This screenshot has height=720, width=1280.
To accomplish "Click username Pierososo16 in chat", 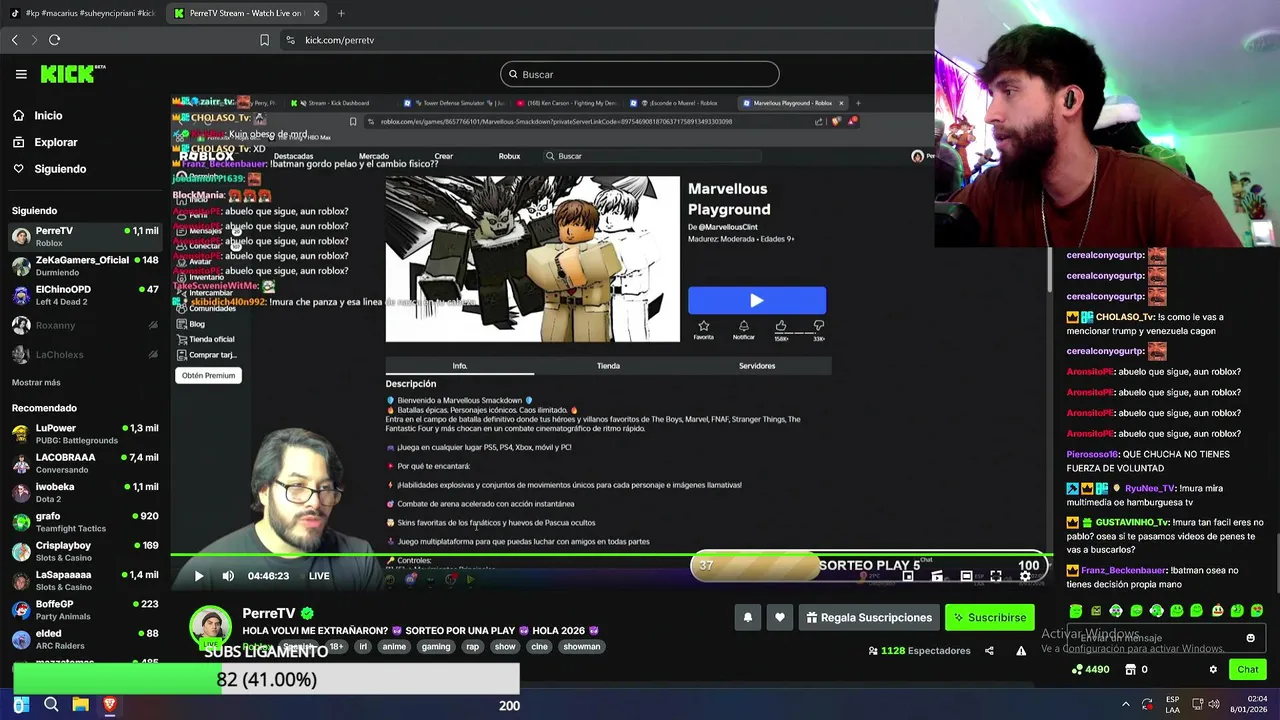I will tap(1092, 454).
